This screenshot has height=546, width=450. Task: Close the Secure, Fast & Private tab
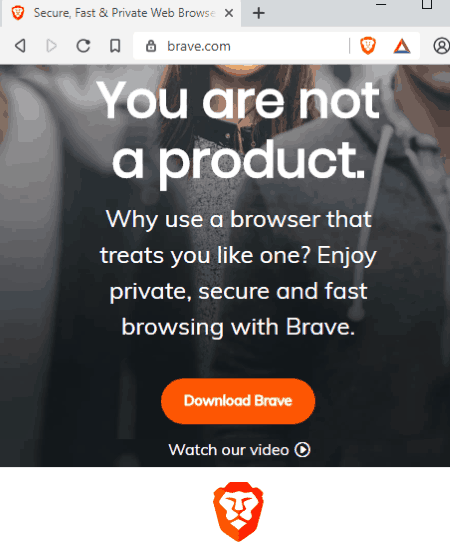coord(229,13)
